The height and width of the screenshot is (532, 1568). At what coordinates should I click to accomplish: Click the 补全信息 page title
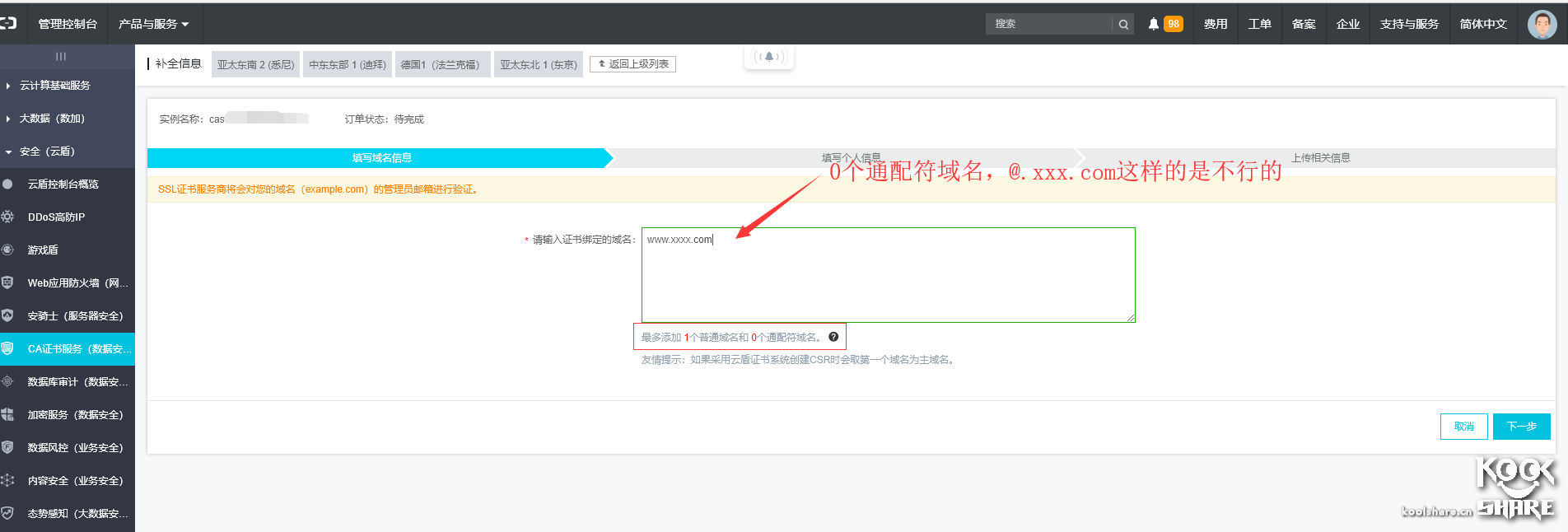tap(178, 63)
